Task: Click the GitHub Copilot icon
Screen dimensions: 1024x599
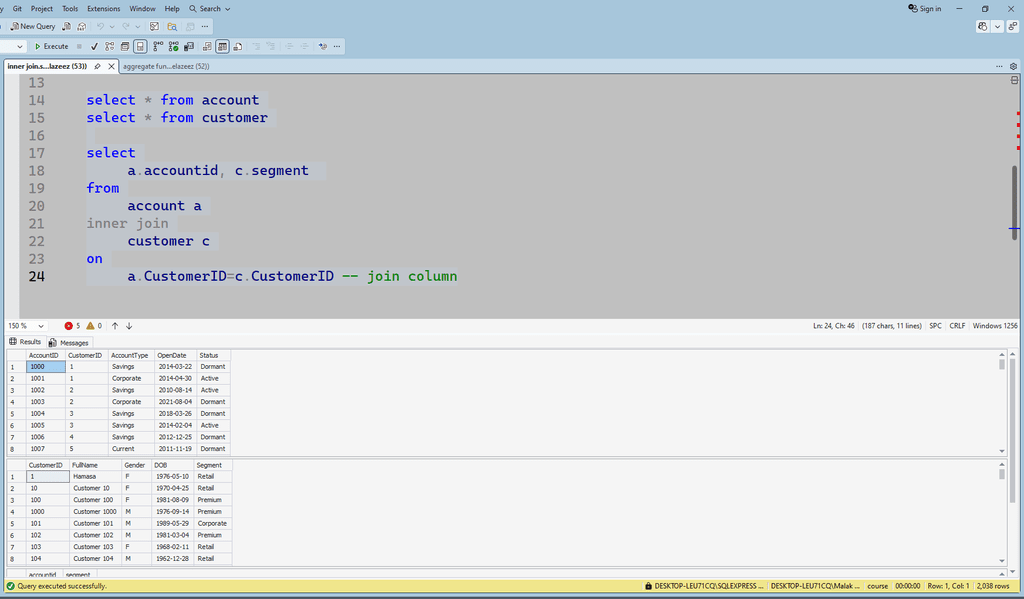Action: (984, 27)
